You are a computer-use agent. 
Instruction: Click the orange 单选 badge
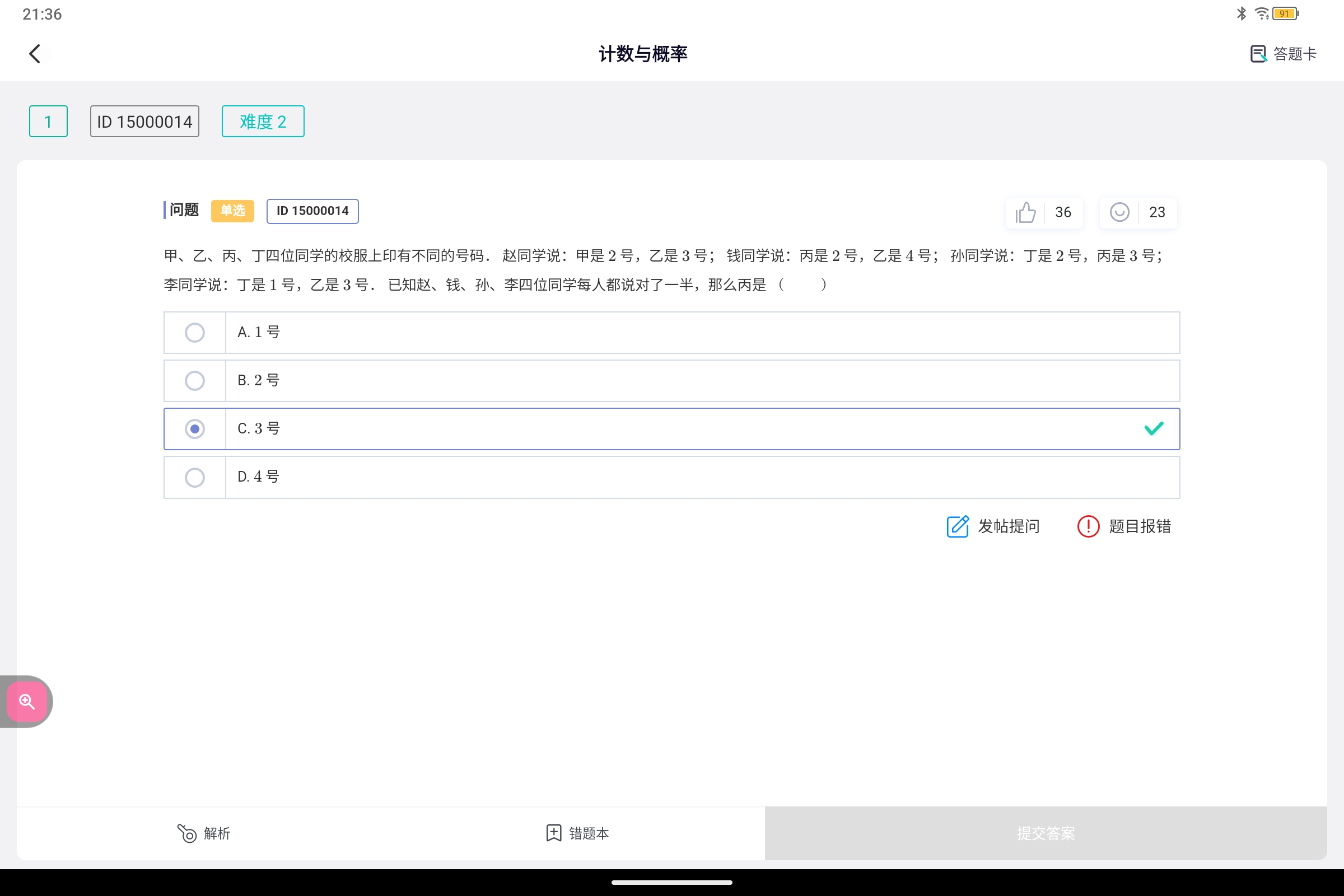[232, 211]
